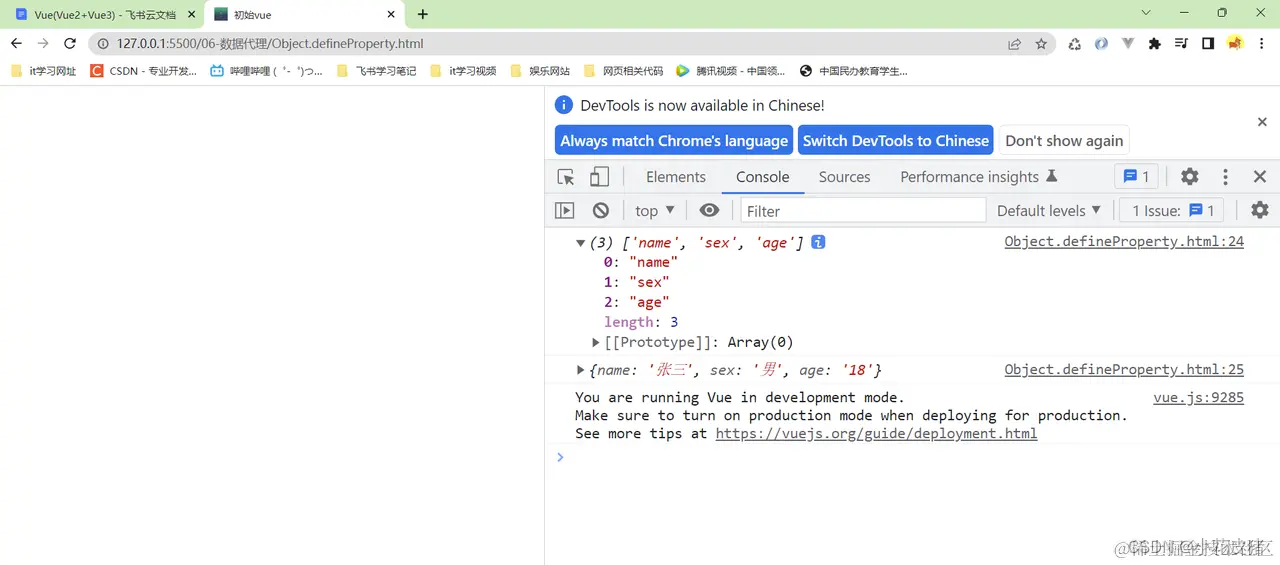Open the 中国民办教育学生 bookmark
The width and height of the screenshot is (1280, 565).
(853, 71)
